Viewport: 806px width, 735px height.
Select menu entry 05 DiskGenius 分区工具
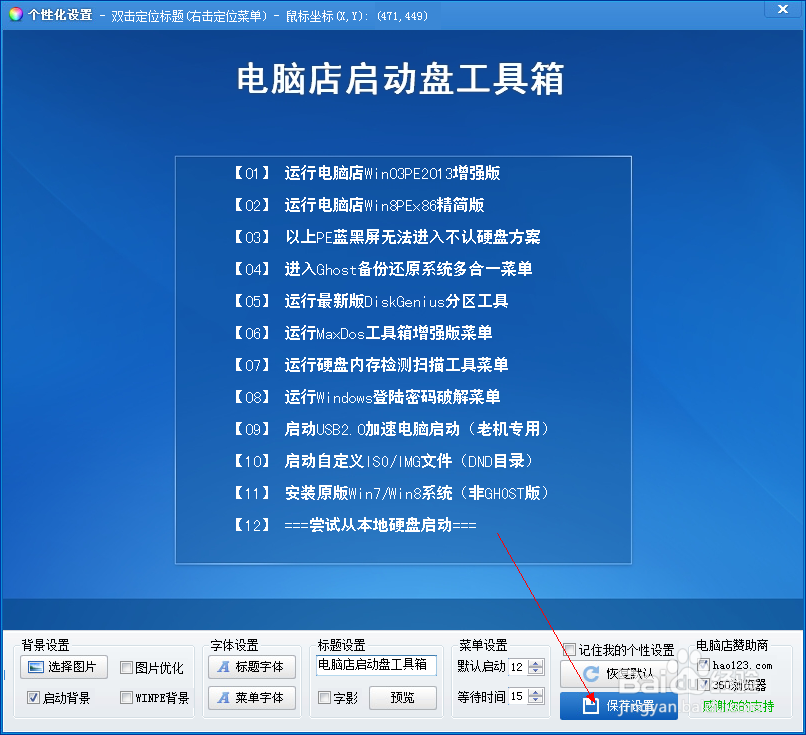click(x=366, y=301)
